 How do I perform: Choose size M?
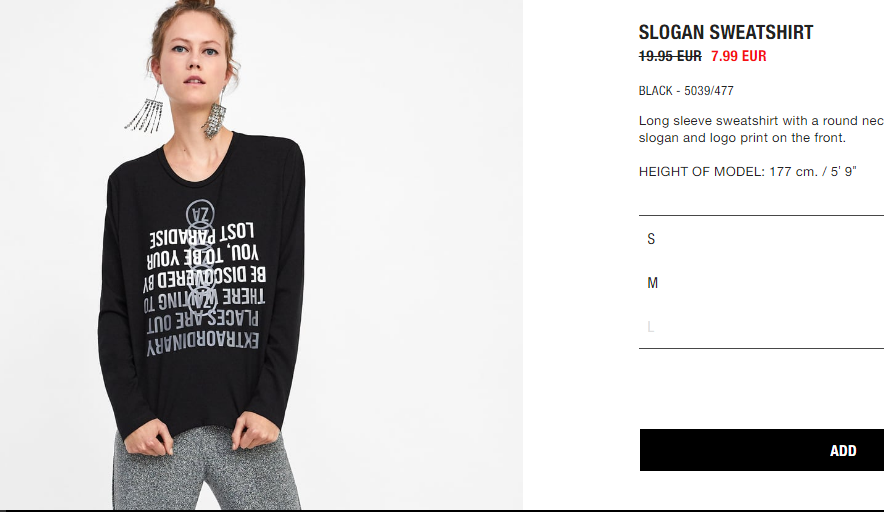[761, 283]
